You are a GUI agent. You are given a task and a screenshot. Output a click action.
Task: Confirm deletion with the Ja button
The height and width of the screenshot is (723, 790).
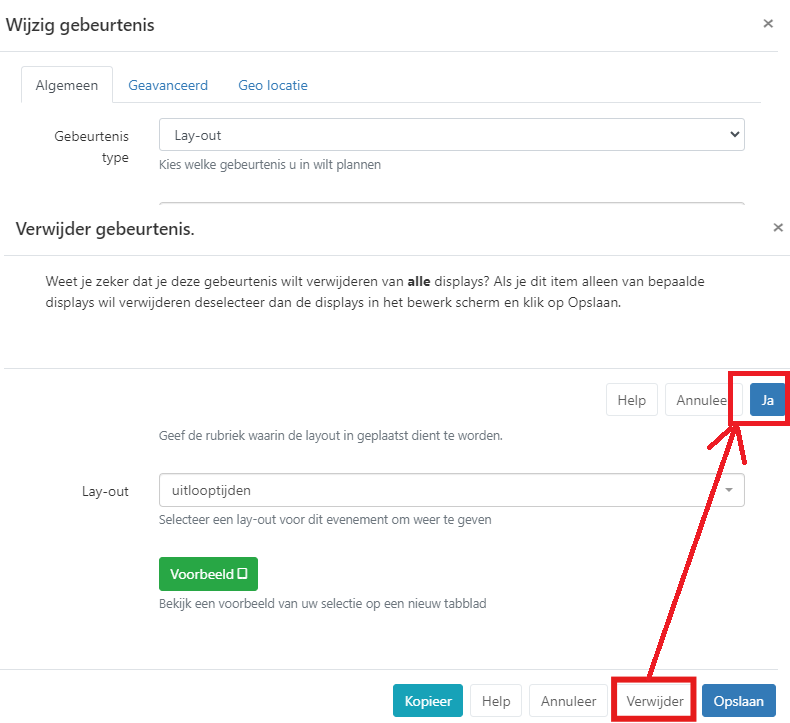click(x=768, y=400)
